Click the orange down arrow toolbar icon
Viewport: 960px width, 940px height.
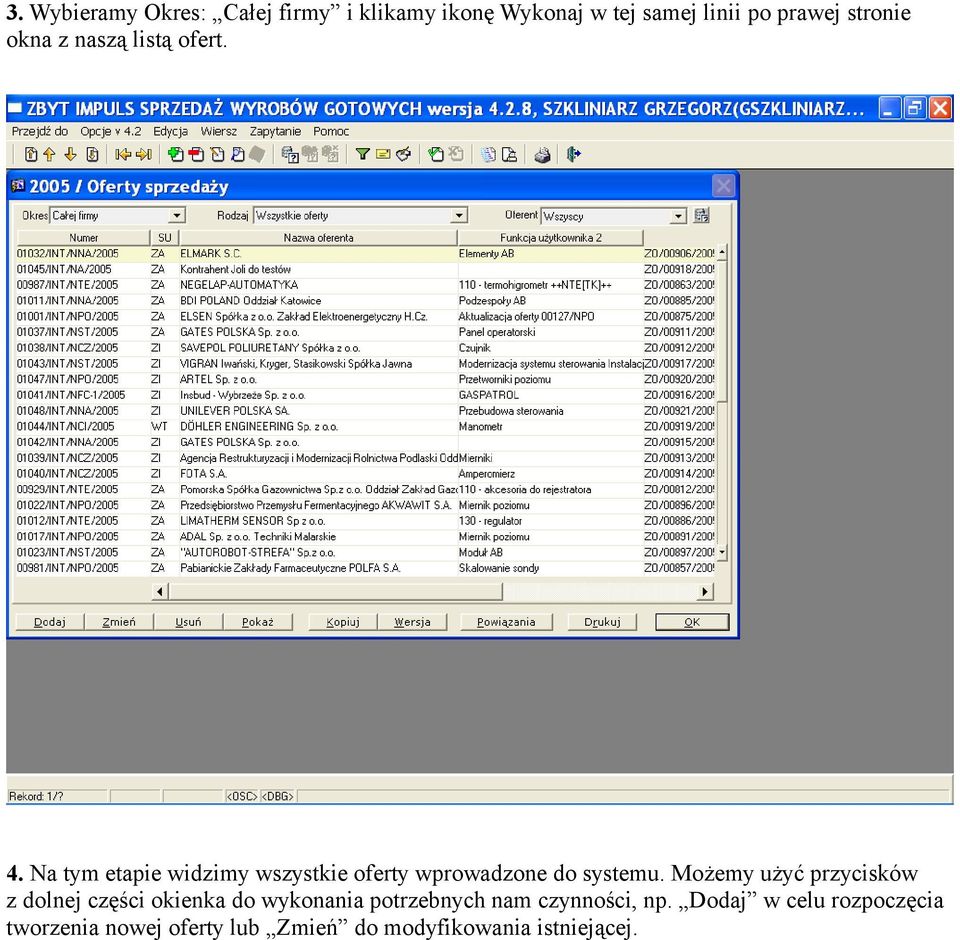pos(70,154)
